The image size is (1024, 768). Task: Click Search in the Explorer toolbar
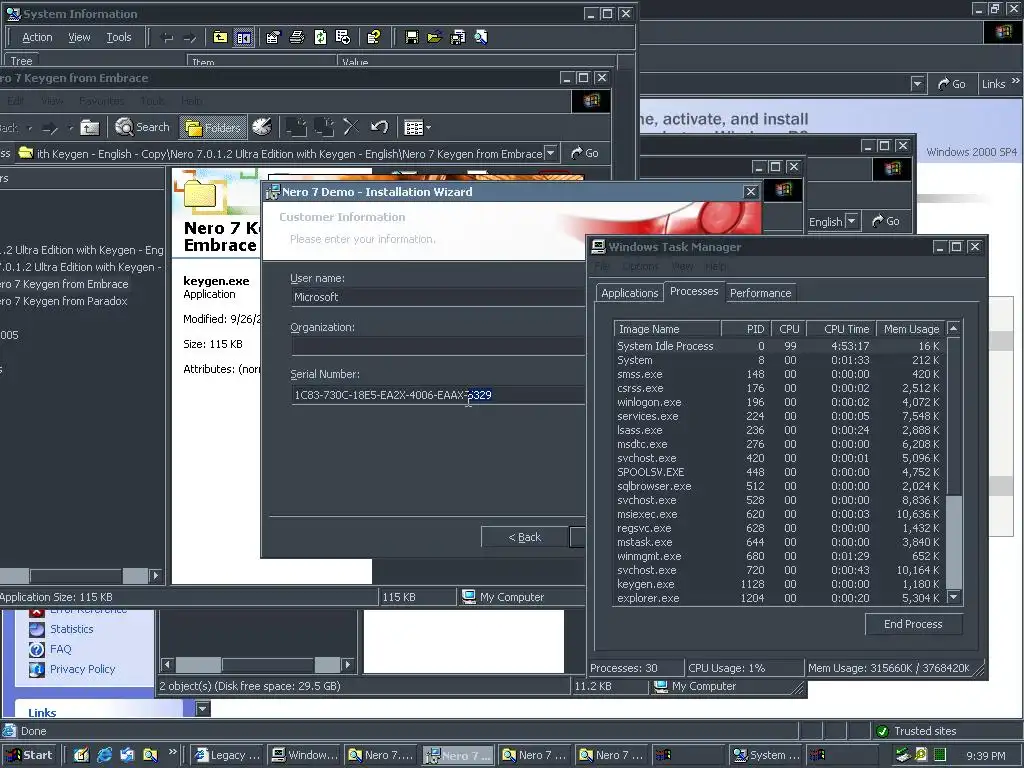[x=142, y=127]
